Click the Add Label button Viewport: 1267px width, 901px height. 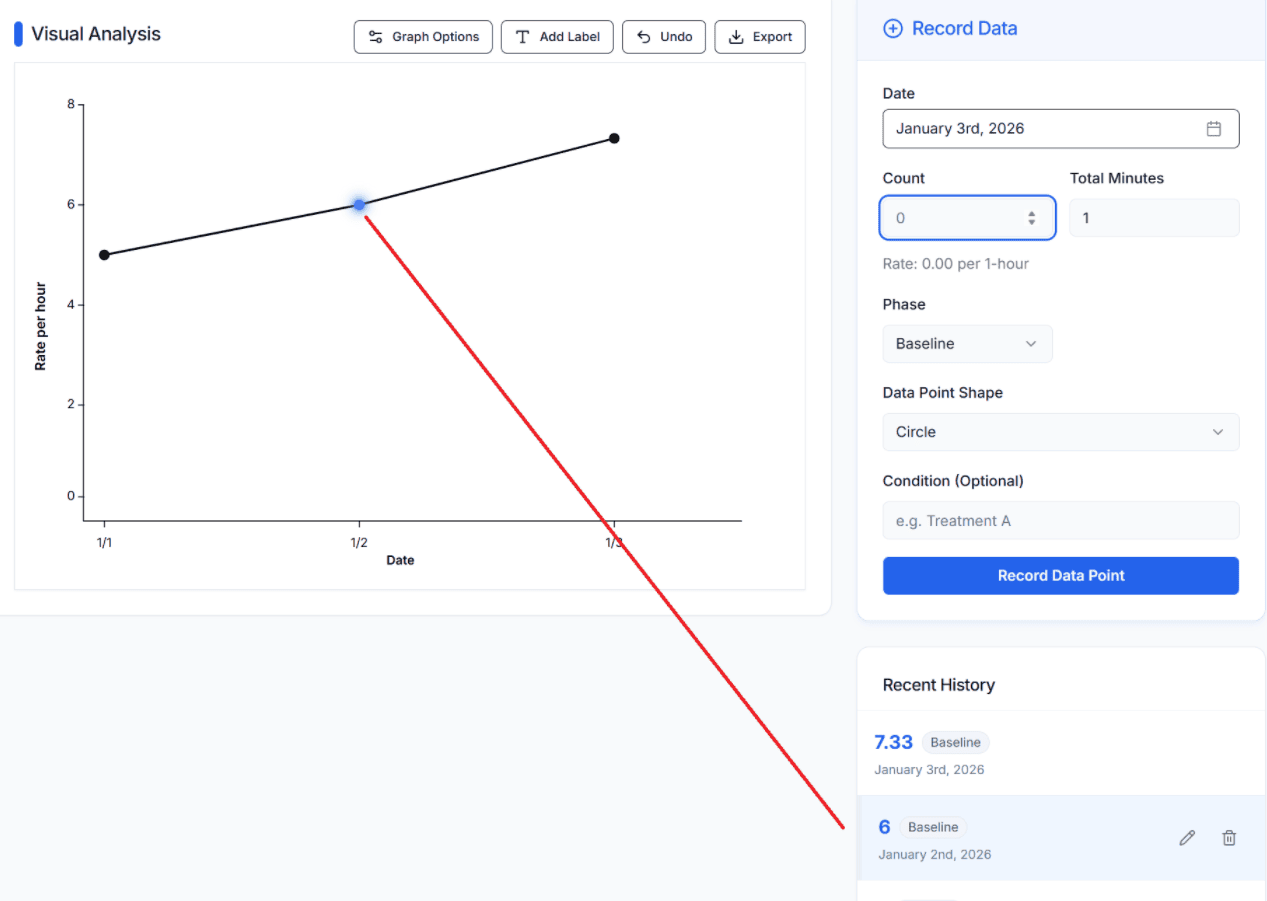click(x=557, y=37)
